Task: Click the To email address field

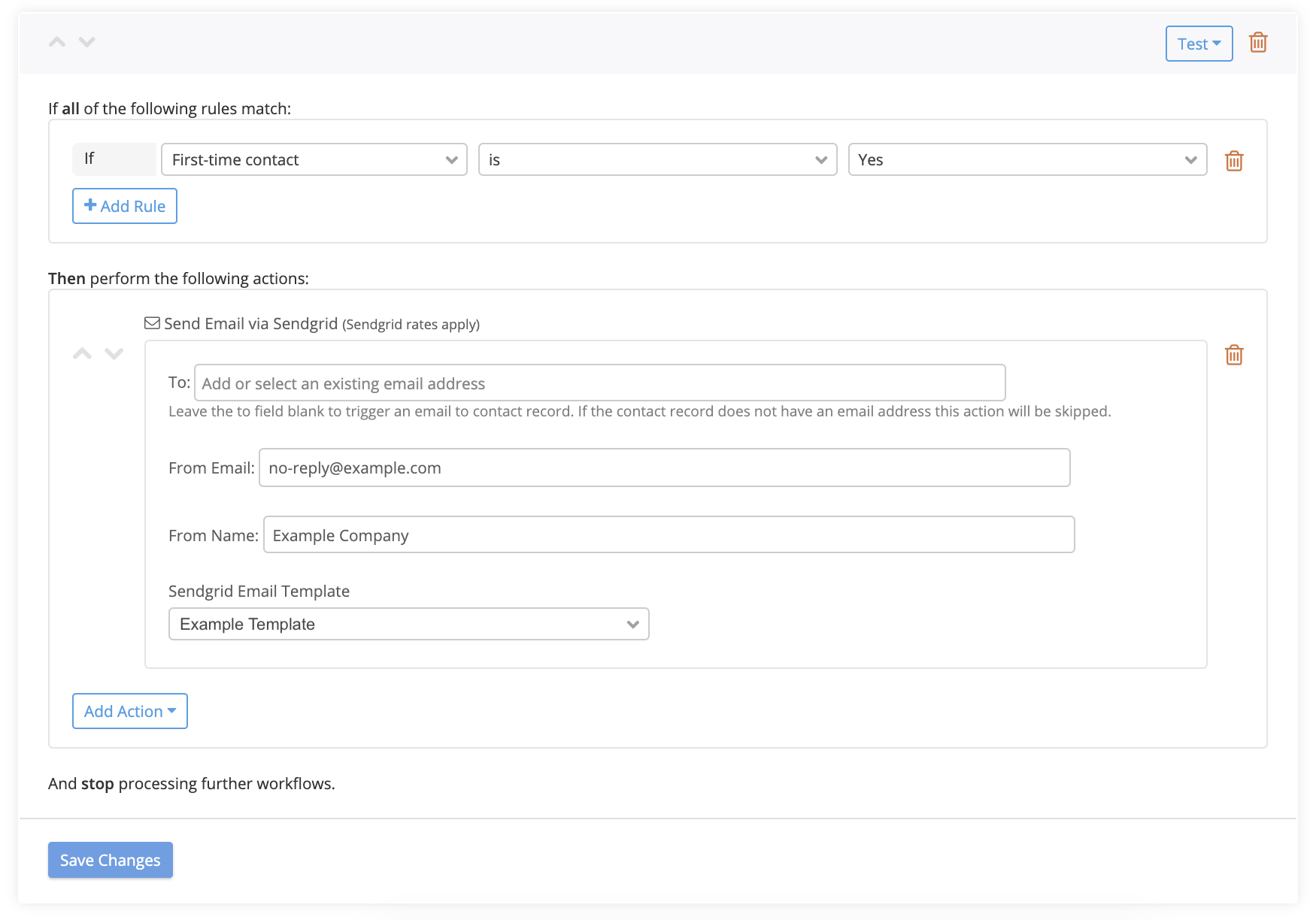Action: 599,383
